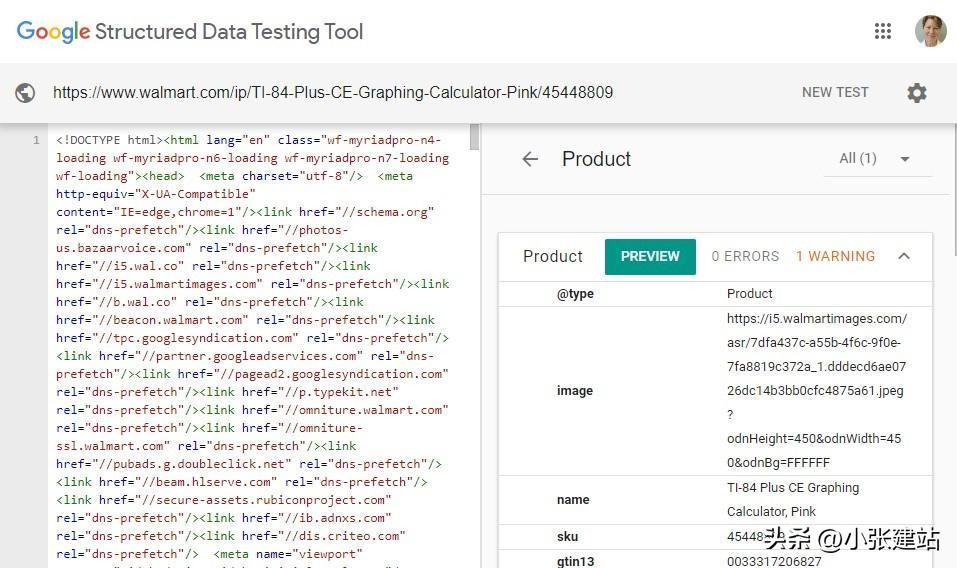
Task: Click the image URL value
Action: point(817,390)
